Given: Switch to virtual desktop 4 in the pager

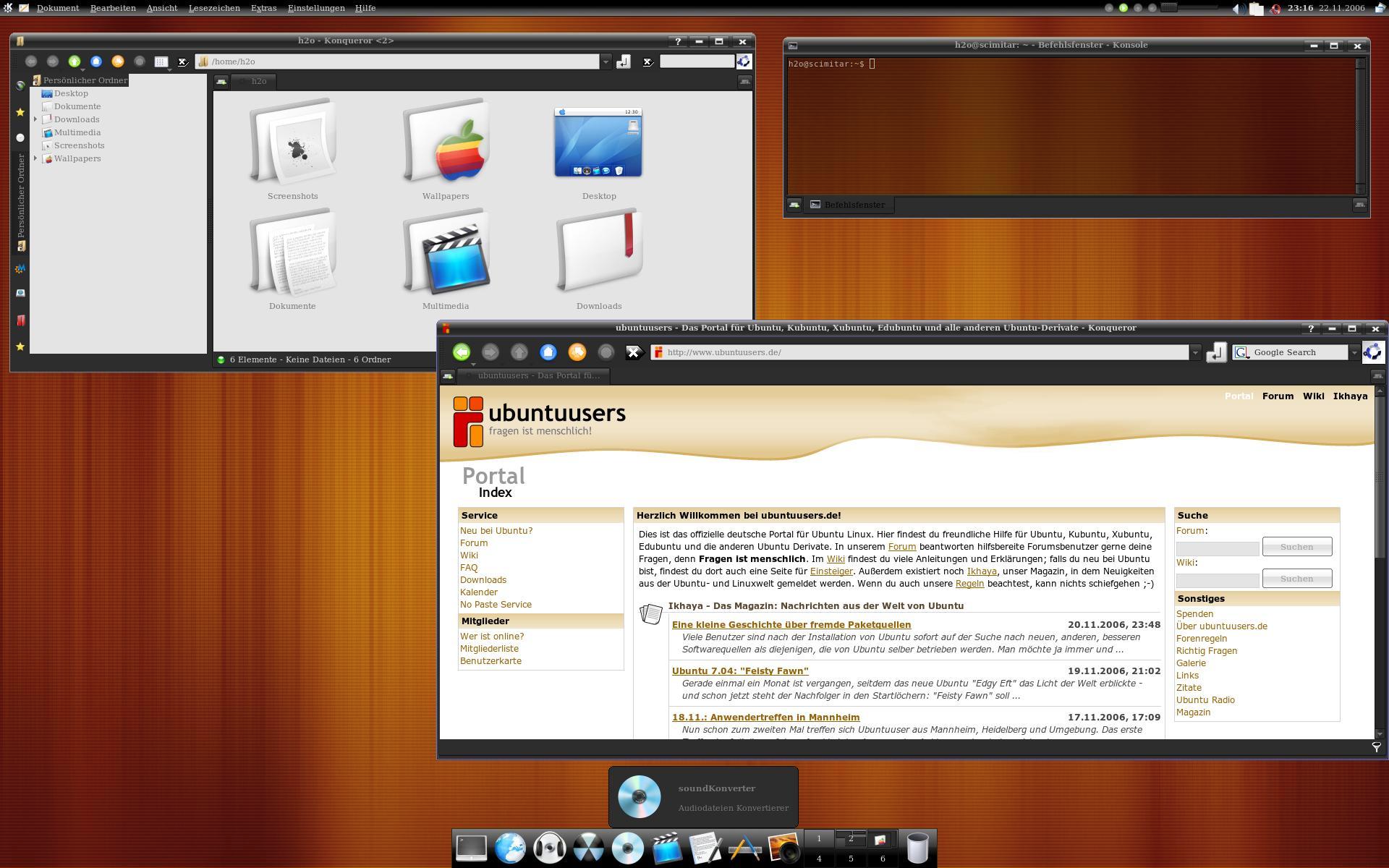Looking at the screenshot, I should 819,859.
